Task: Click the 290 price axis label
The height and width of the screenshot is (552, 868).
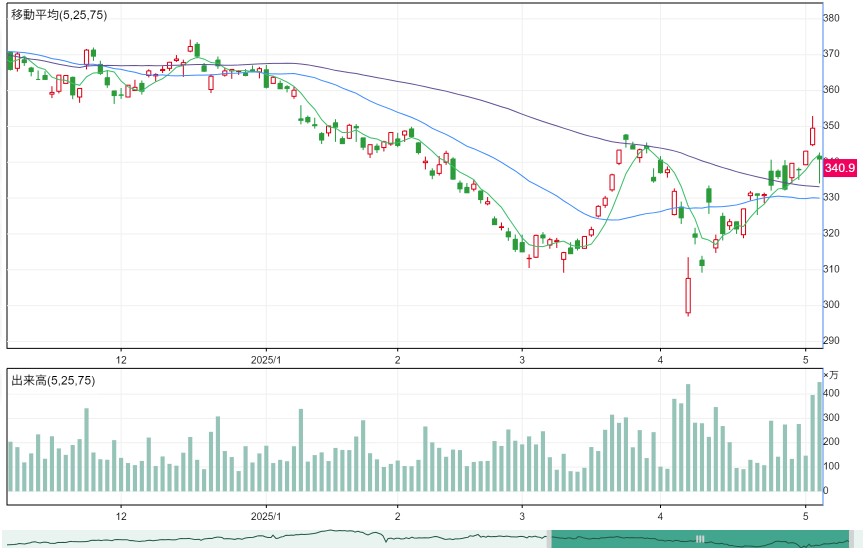Action: point(831,341)
